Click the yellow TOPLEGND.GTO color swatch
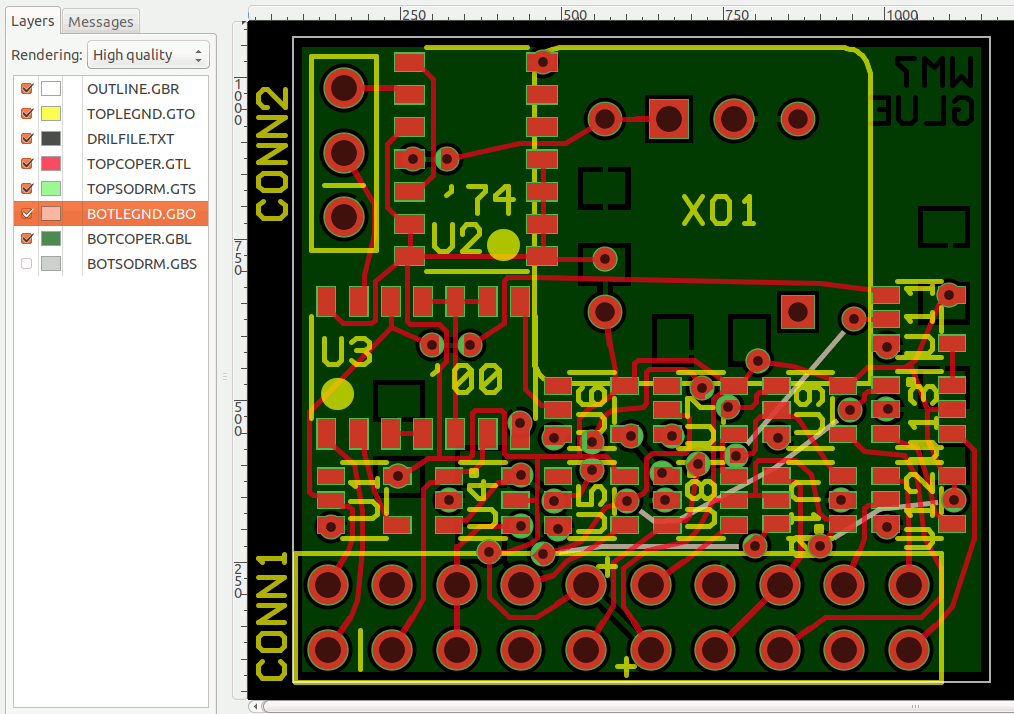Viewport: 1014px width, 714px height. click(51, 114)
